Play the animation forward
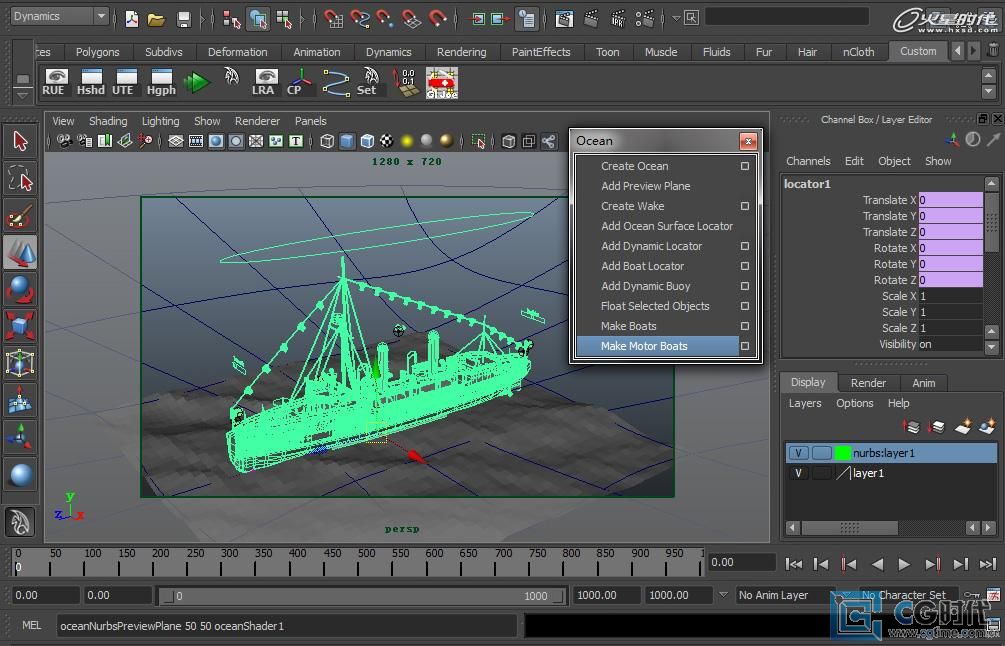The width and height of the screenshot is (1005, 646). click(904, 564)
